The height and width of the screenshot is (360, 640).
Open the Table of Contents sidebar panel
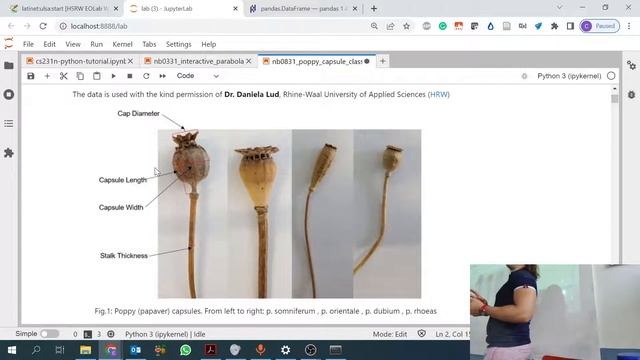pos(9,123)
